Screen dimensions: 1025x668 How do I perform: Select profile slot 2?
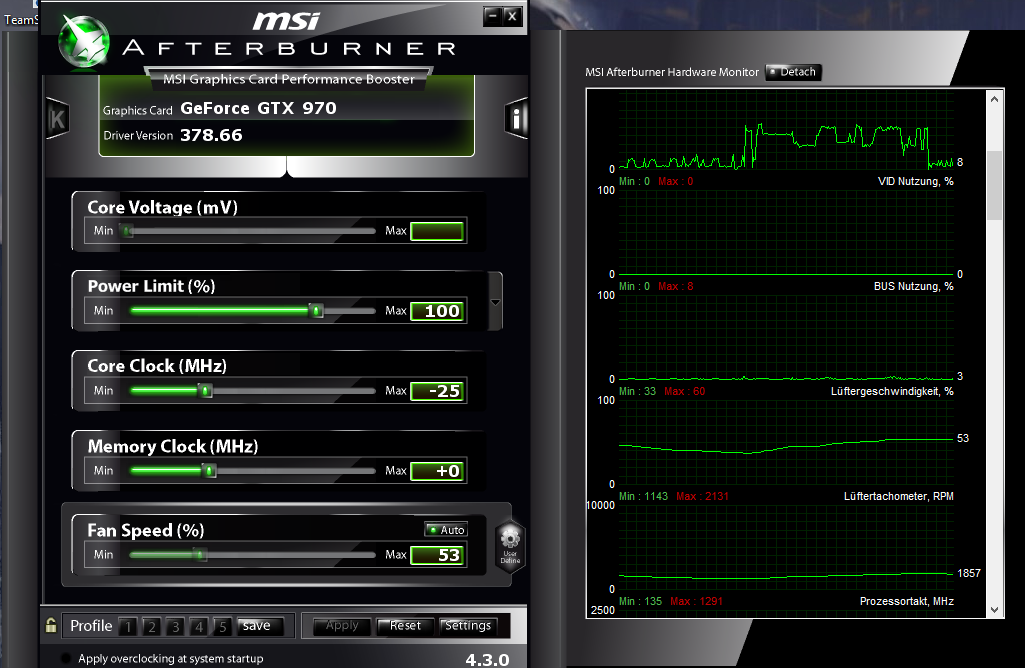pos(152,627)
